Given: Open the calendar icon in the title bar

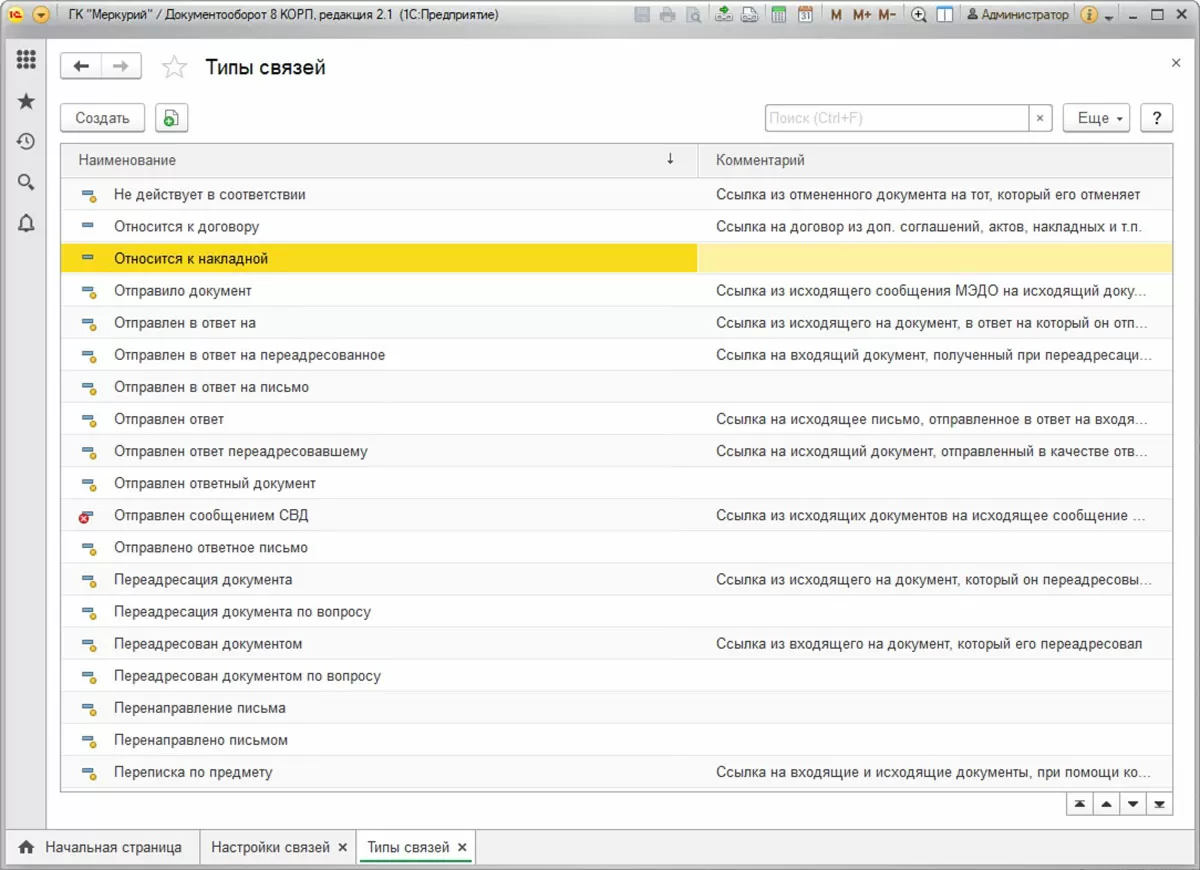Looking at the screenshot, I should (805, 15).
